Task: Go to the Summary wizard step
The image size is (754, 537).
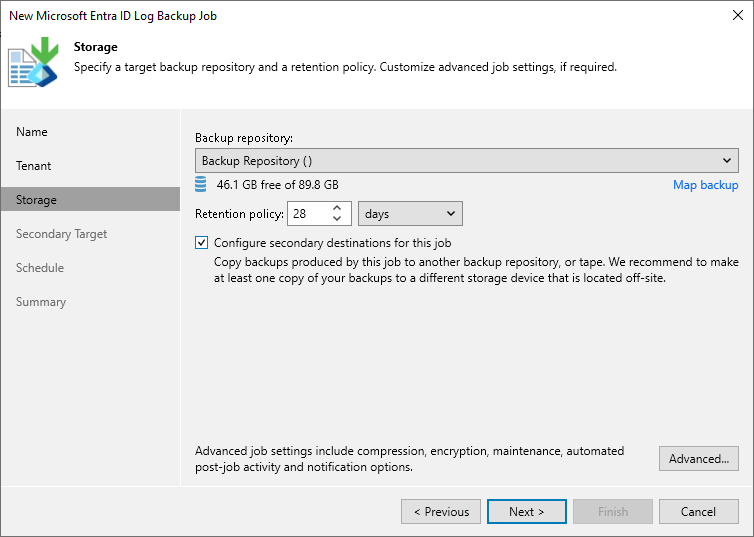Action: pos(41,302)
